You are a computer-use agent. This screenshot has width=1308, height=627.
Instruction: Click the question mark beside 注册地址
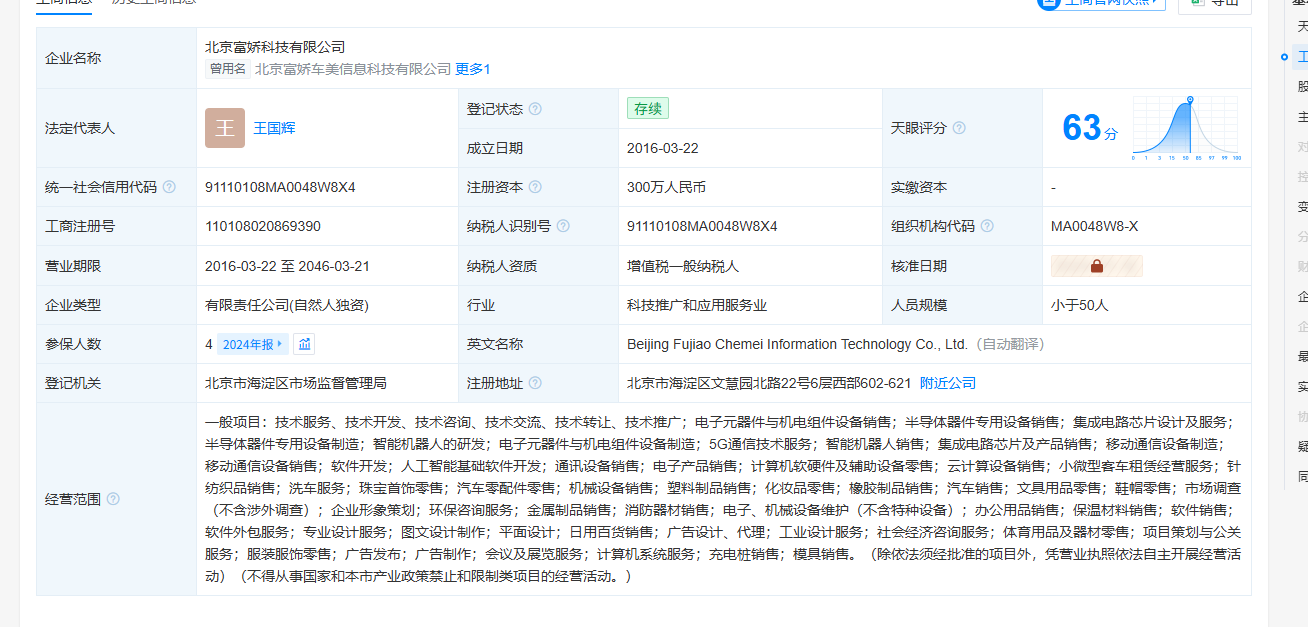[535, 383]
